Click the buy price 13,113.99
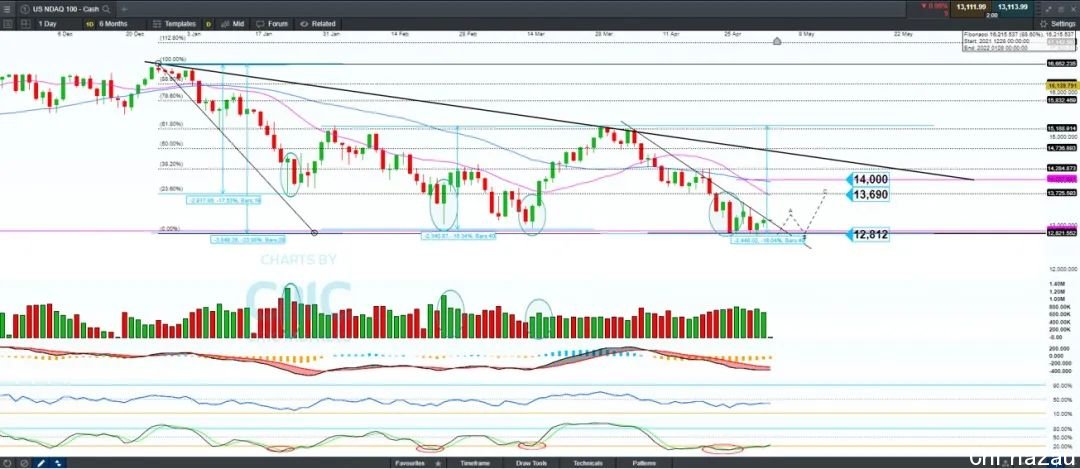1080x469 pixels. click(x=1012, y=7)
